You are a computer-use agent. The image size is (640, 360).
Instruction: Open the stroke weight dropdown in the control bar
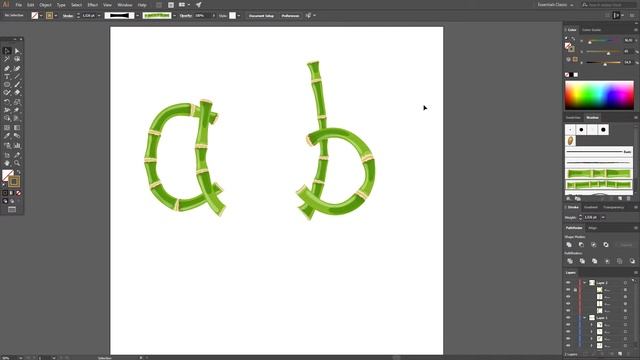tap(99, 16)
